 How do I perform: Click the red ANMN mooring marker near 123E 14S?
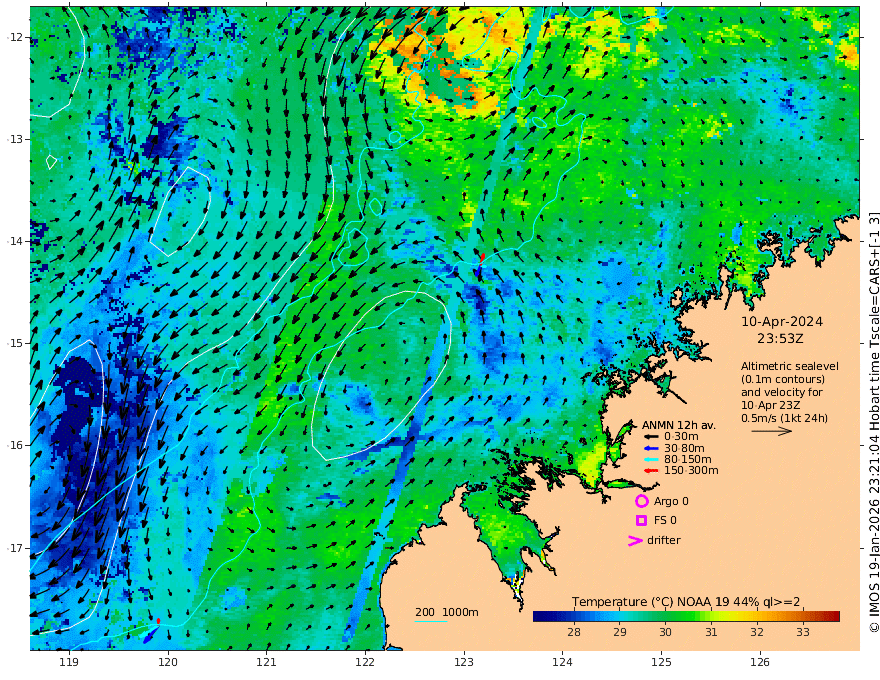(x=482, y=258)
